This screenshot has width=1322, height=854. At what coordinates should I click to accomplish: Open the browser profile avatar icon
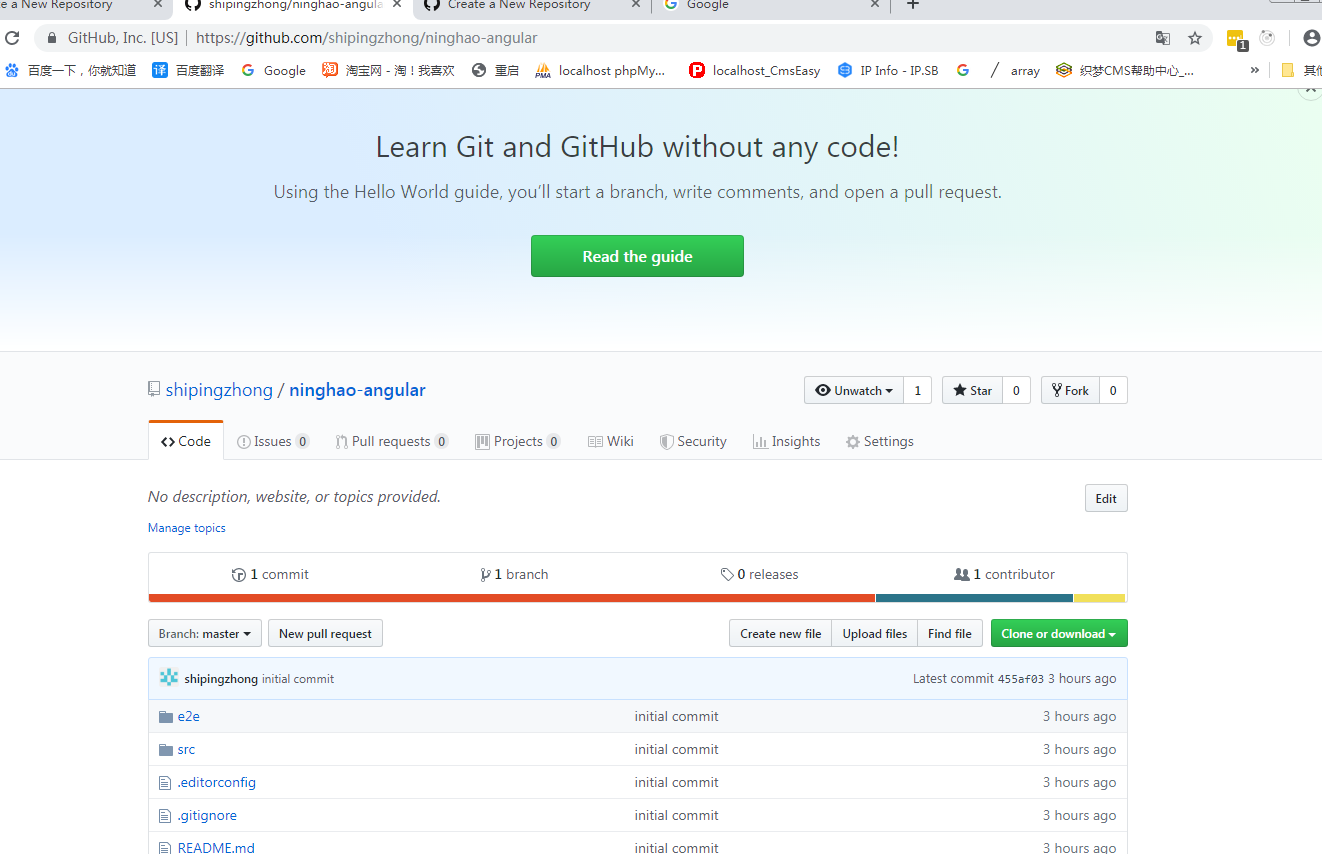coord(1311,38)
